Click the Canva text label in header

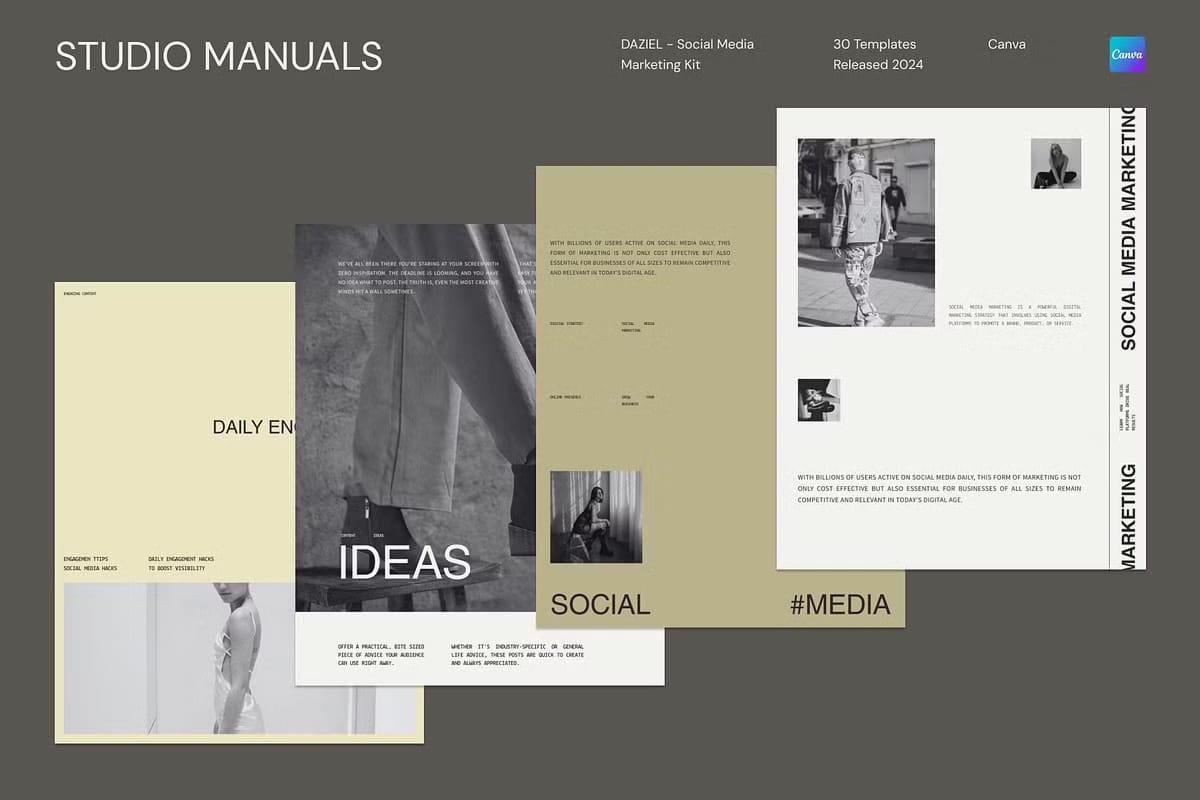[x=1006, y=44]
